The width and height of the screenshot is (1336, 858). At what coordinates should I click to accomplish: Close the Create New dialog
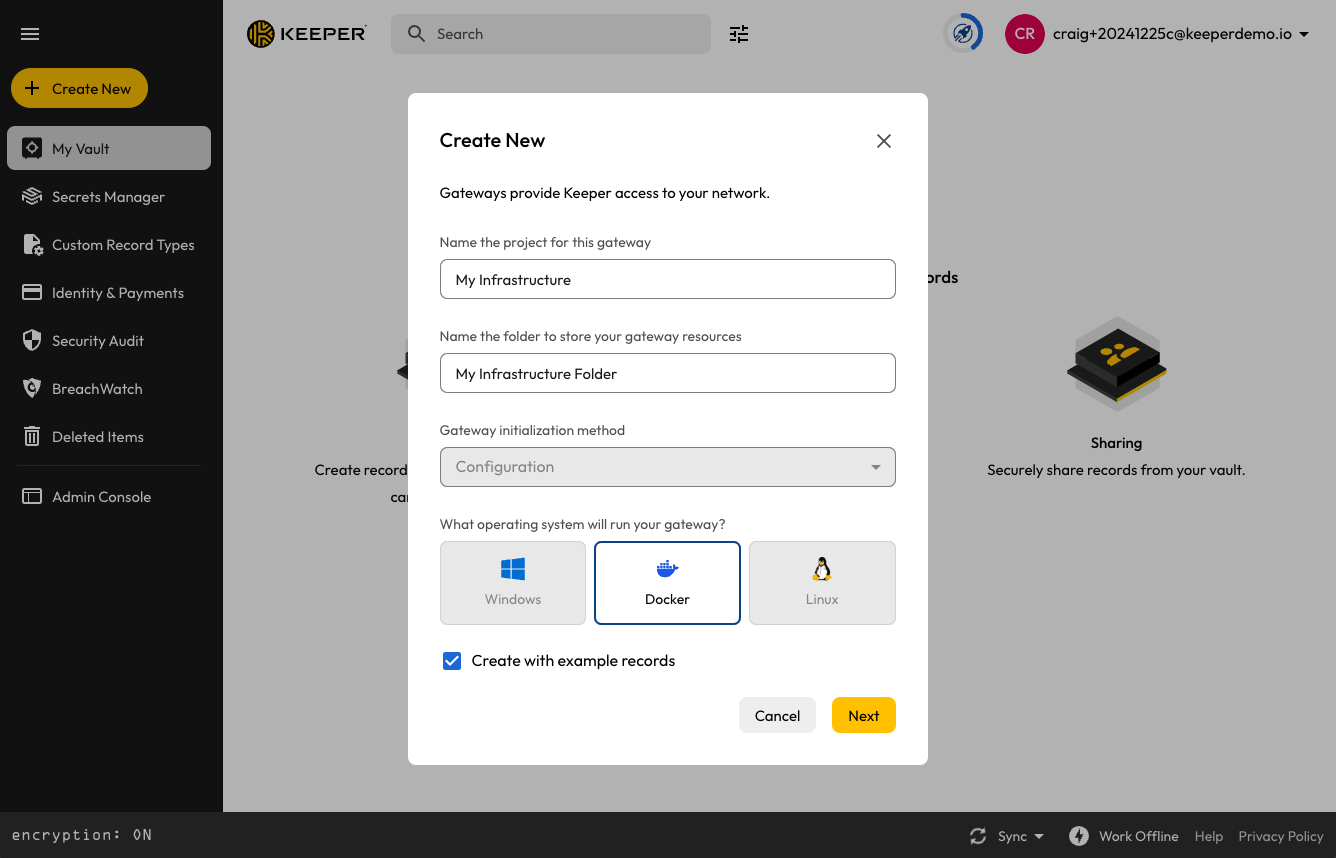(x=883, y=141)
